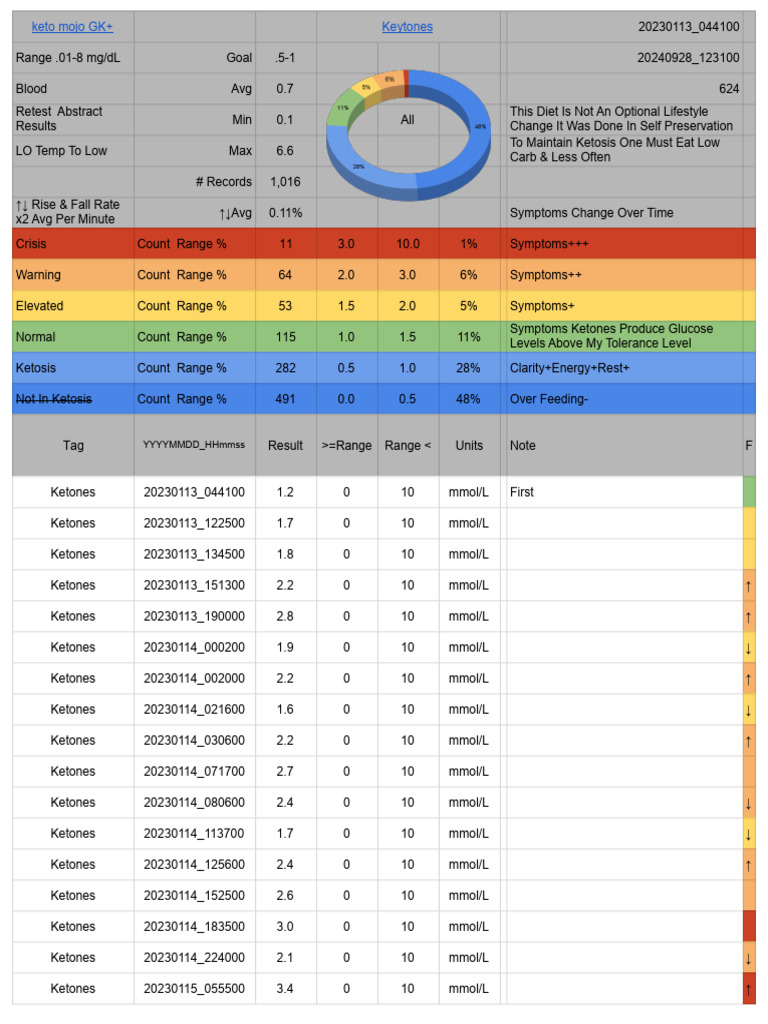768x1024 pixels.
Task: Select the "Symptoms+++" cell
Action: pyautogui.click(x=625, y=244)
